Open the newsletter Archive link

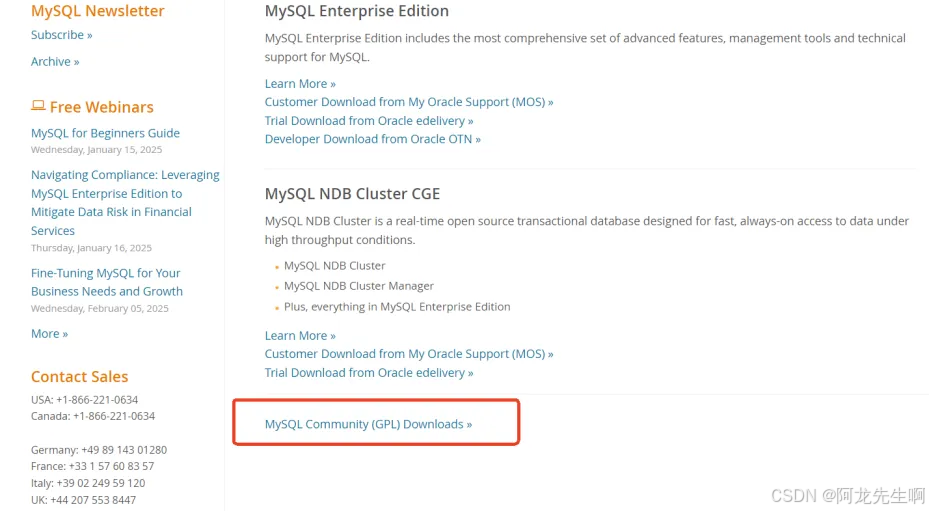coord(55,62)
